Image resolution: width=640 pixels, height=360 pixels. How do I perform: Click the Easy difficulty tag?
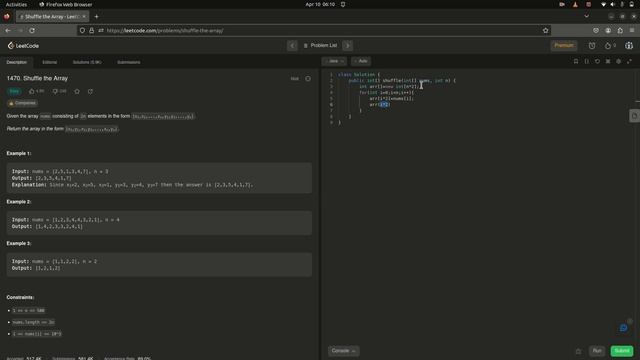click(14, 91)
